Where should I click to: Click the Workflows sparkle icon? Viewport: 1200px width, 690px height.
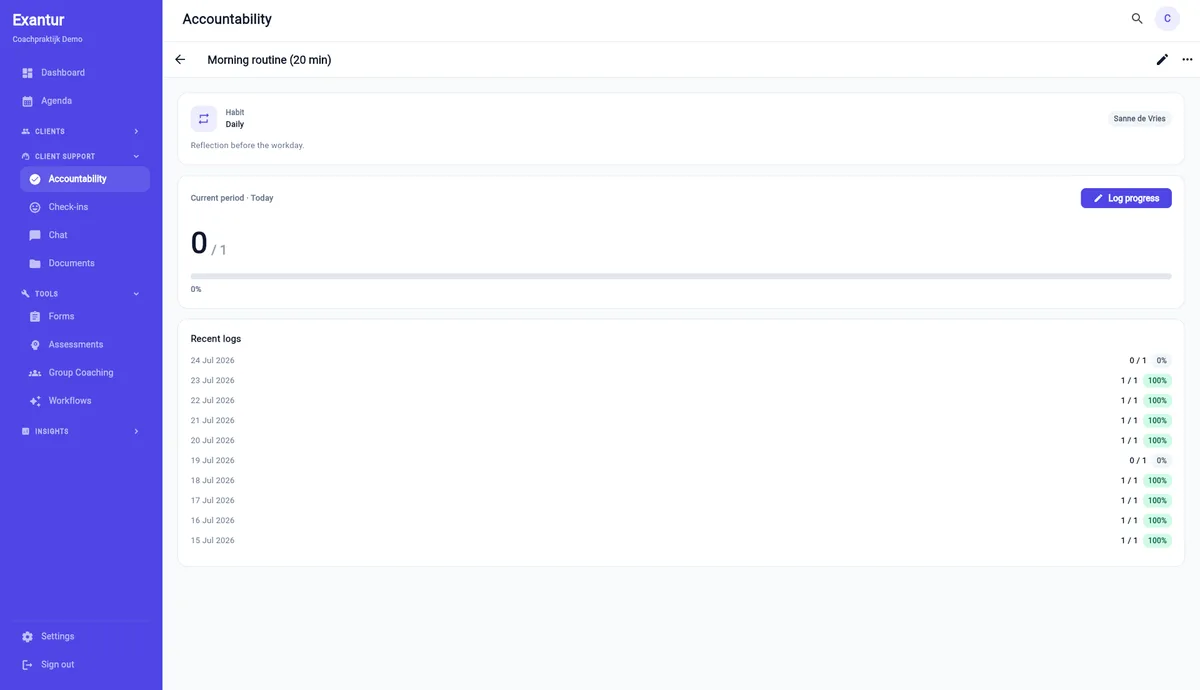pyautogui.click(x=35, y=400)
